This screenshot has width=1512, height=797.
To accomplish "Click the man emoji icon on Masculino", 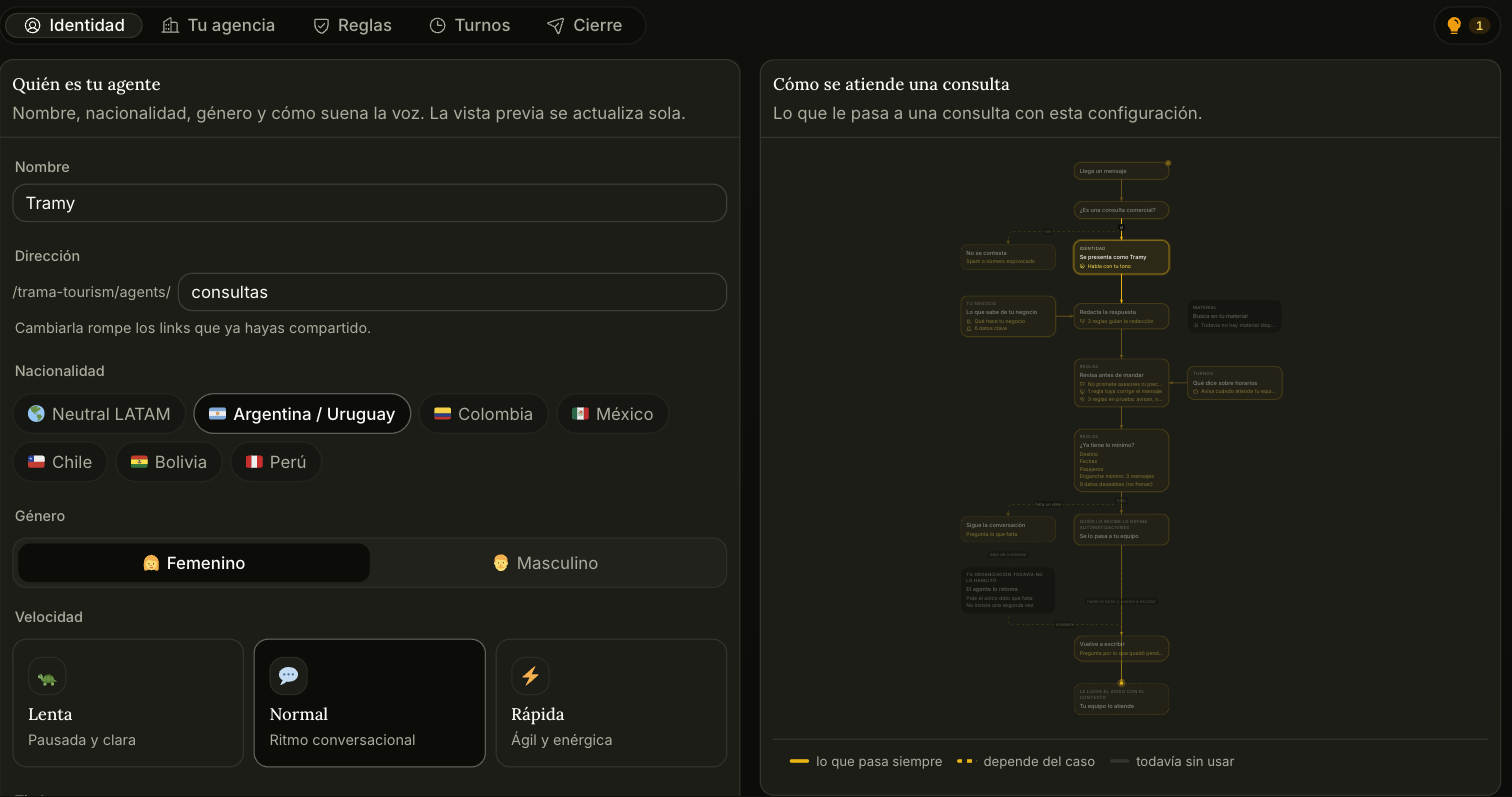I will (x=501, y=563).
